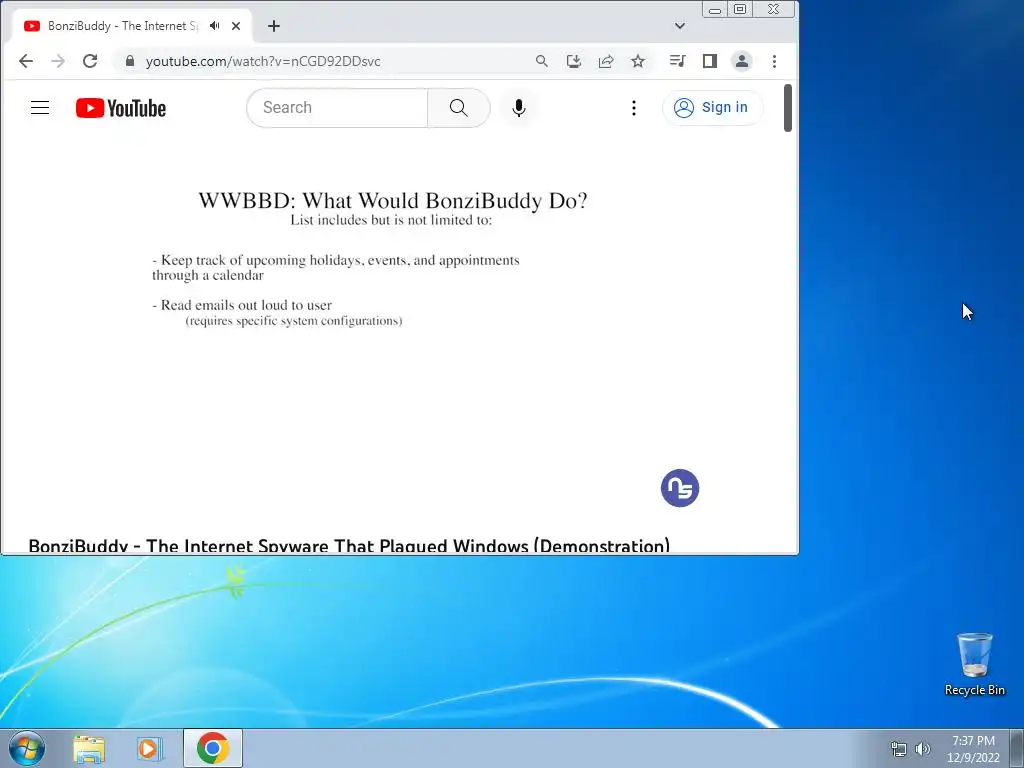Screen dimensions: 1024x768
Task: Go back using Chrome's back arrow
Action: (25, 61)
